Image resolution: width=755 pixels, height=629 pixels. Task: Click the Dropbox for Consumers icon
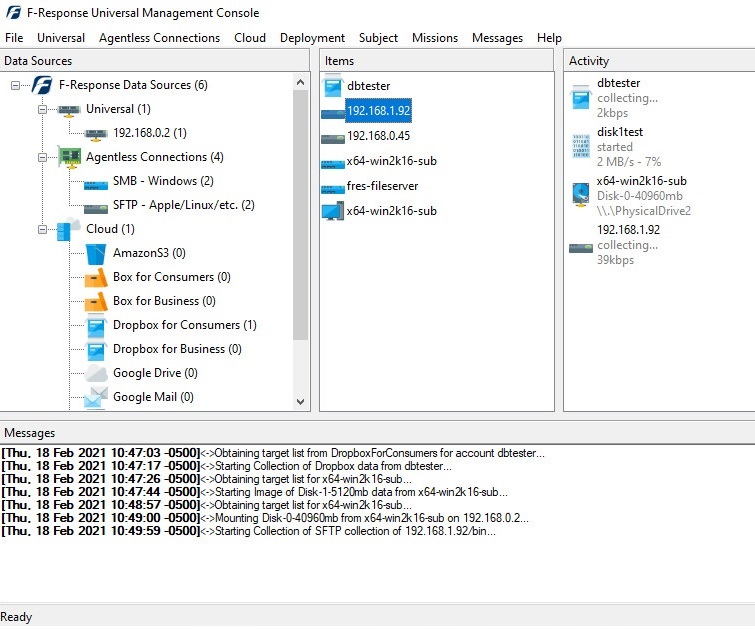[x=96, y=326]
